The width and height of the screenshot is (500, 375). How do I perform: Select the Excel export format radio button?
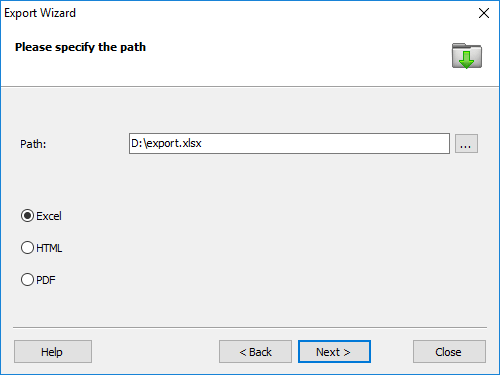[x=27, y=216]
